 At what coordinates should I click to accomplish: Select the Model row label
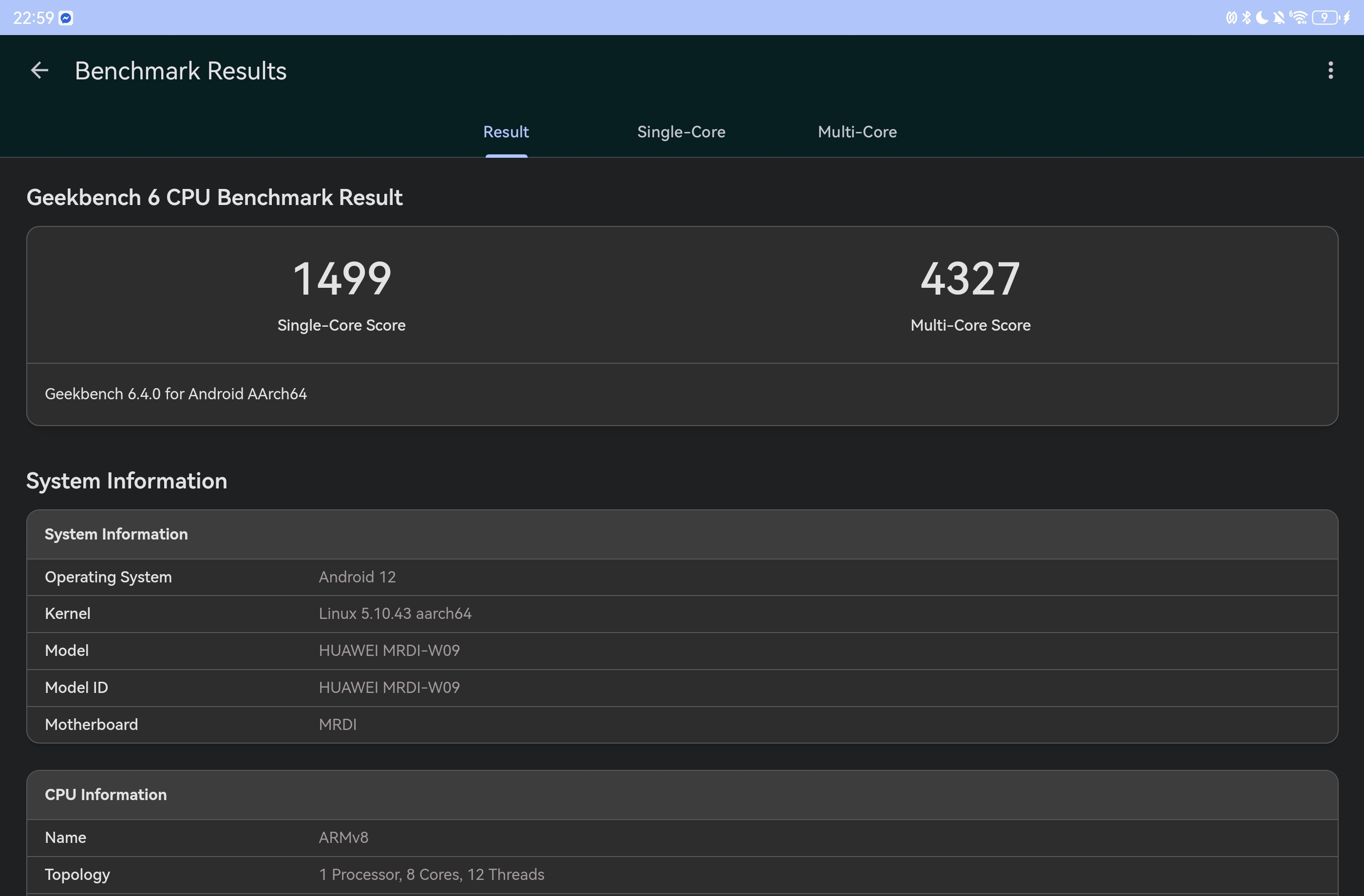pyautogui.click(x=66, y=652)
